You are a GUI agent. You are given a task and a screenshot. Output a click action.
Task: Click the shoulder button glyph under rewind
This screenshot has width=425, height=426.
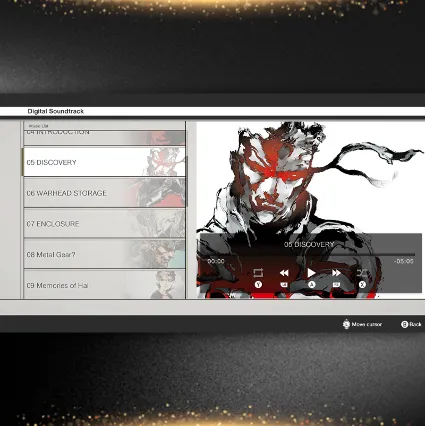(x=284, y=285)
